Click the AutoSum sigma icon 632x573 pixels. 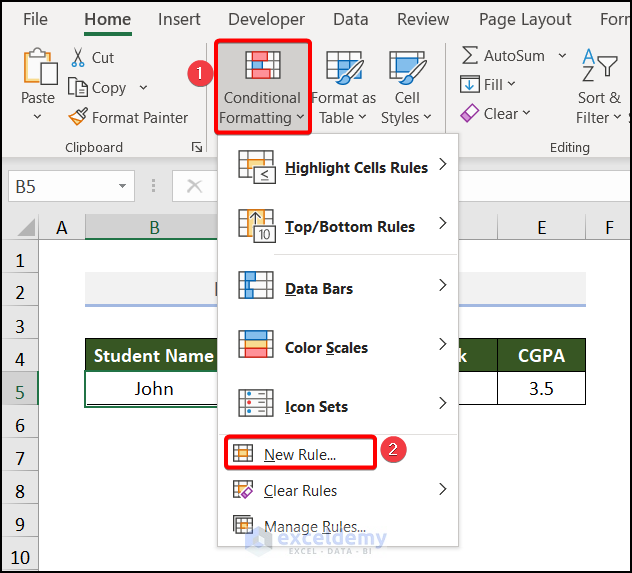[x=470, y=56]
